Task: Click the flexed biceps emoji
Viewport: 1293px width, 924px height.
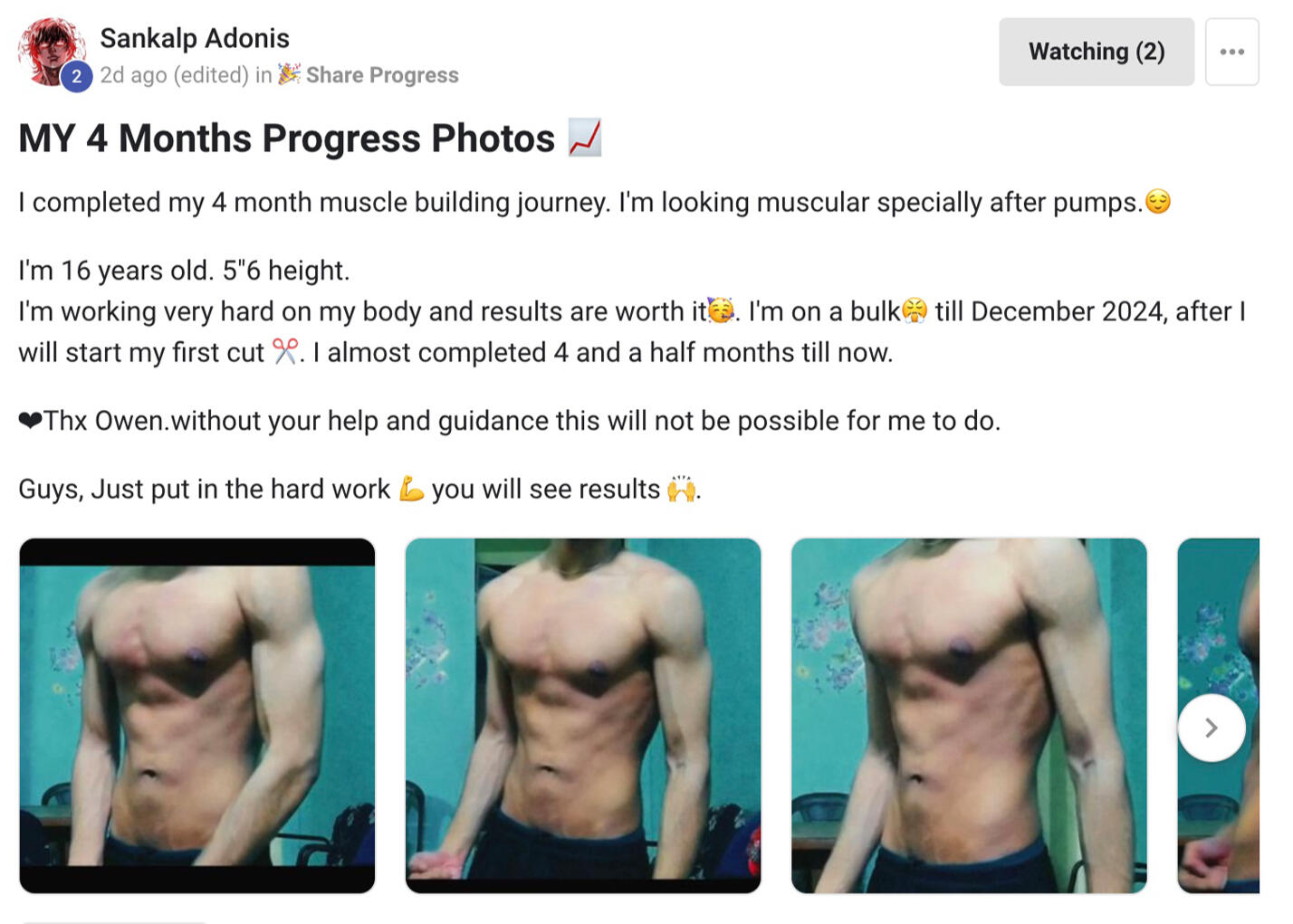Action: tap(411, 489)
